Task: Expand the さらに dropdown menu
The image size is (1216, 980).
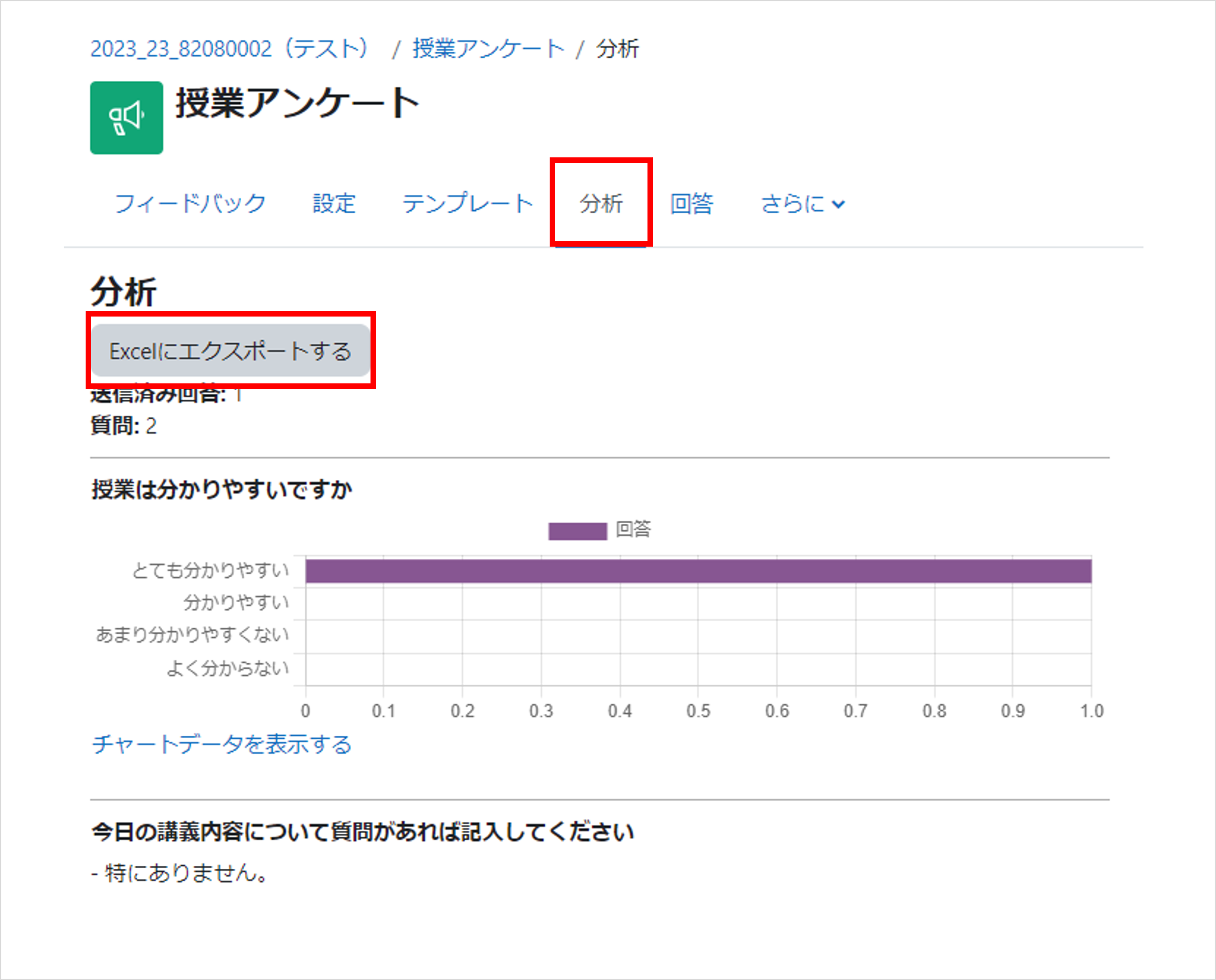Action: [x=802, y=204]
